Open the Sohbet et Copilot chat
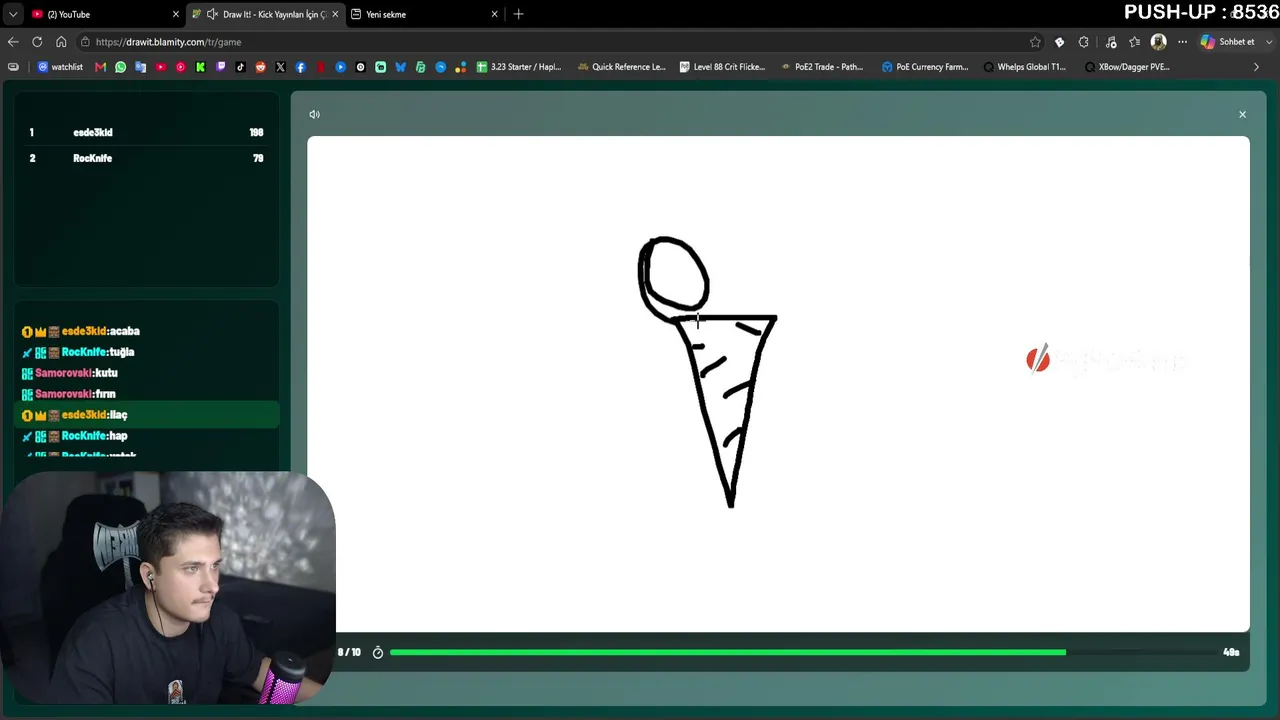Screen dimensions: 1280x720 tap(1228, 42)
